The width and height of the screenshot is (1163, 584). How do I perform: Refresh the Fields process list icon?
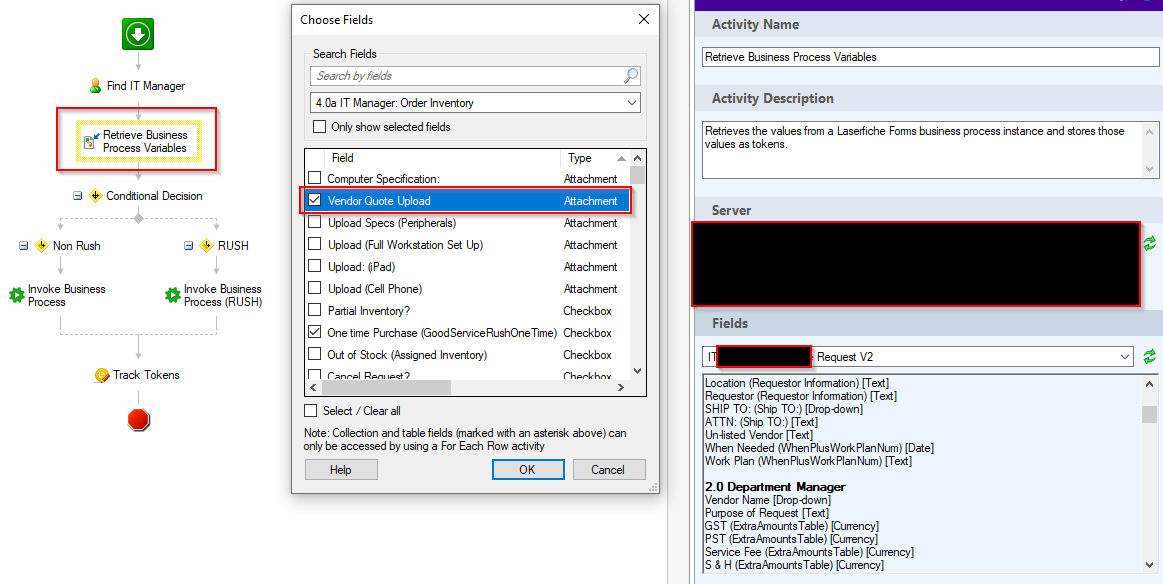[x=1149, y=357]
